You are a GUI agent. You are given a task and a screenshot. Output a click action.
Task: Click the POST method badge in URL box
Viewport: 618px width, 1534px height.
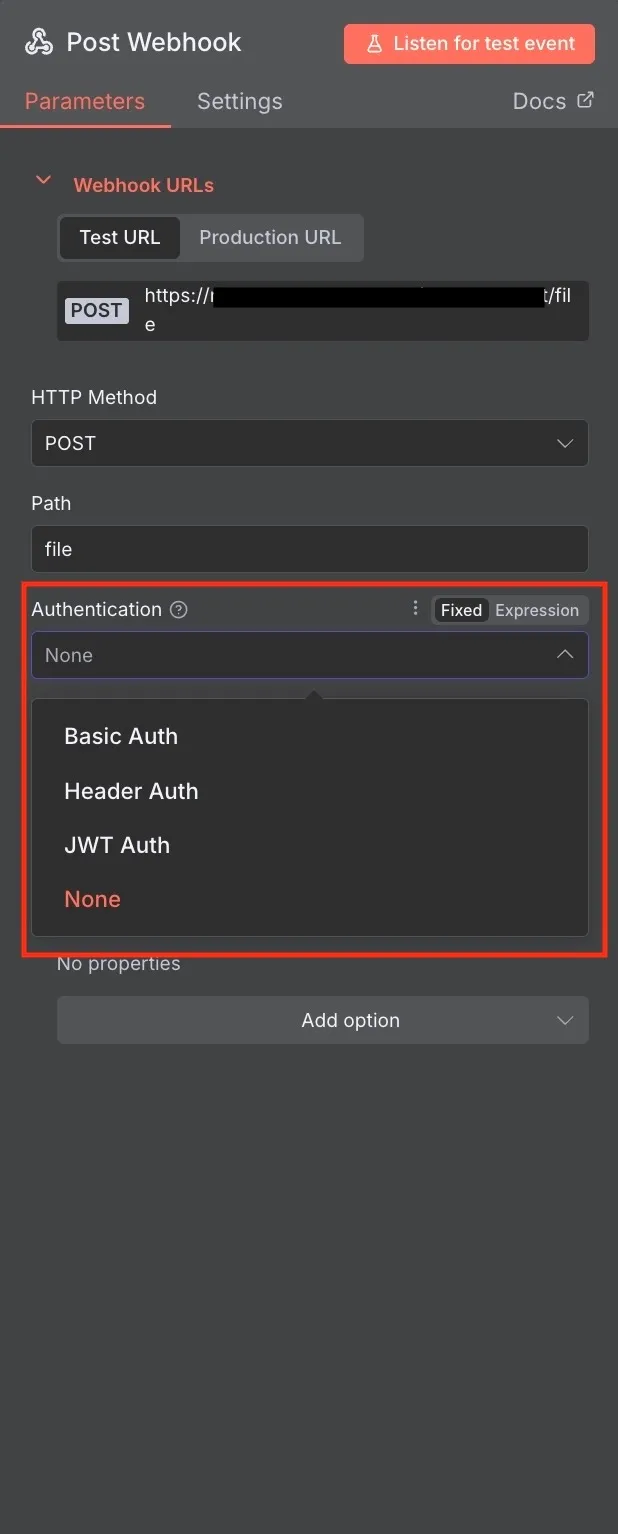pyautogui.click(x=97, y=310)
